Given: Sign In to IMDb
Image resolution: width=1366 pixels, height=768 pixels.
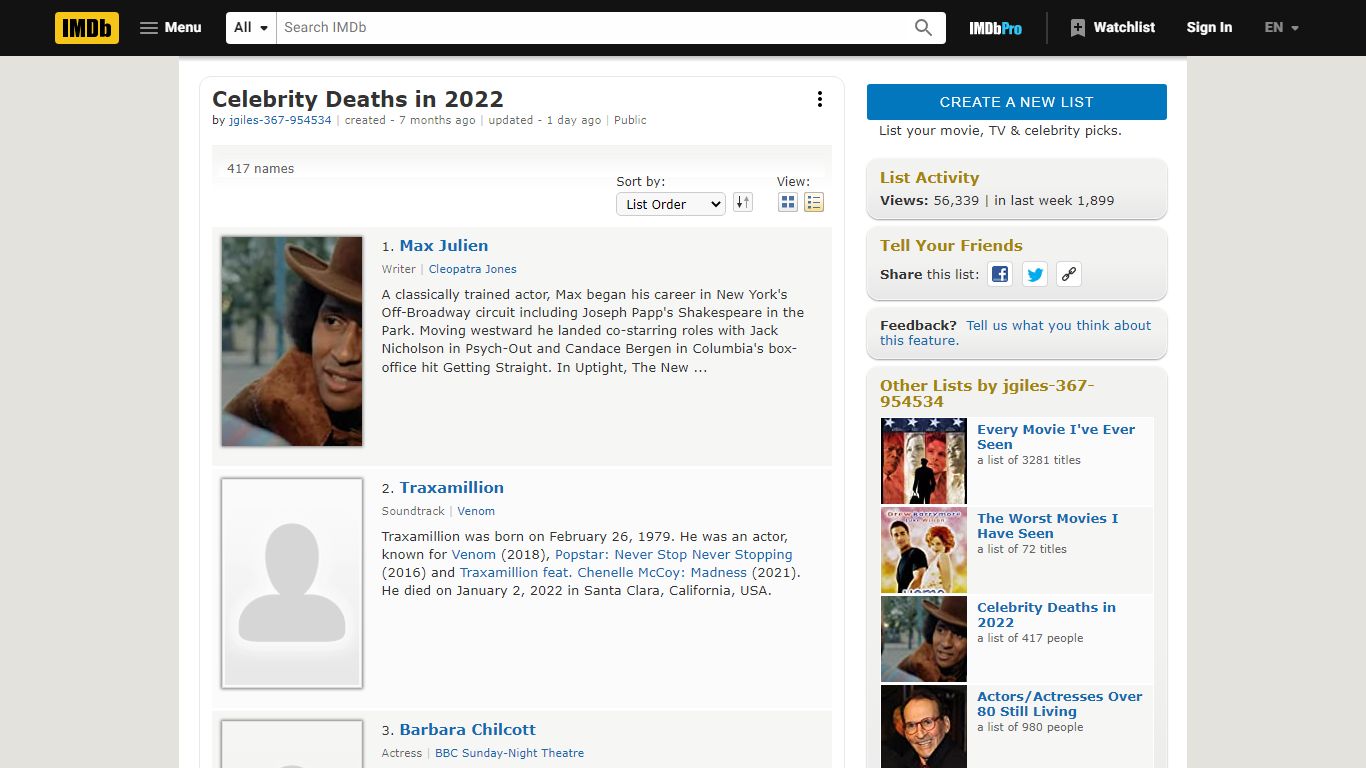Looking at the screenshot, I should 1209,28.
